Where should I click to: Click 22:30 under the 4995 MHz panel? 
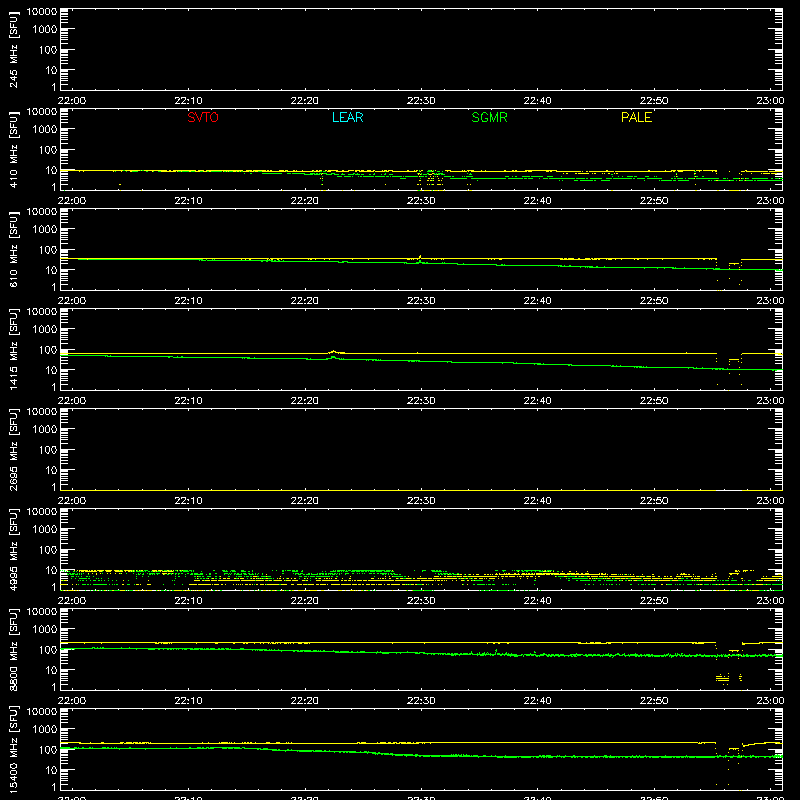(421, 601)
